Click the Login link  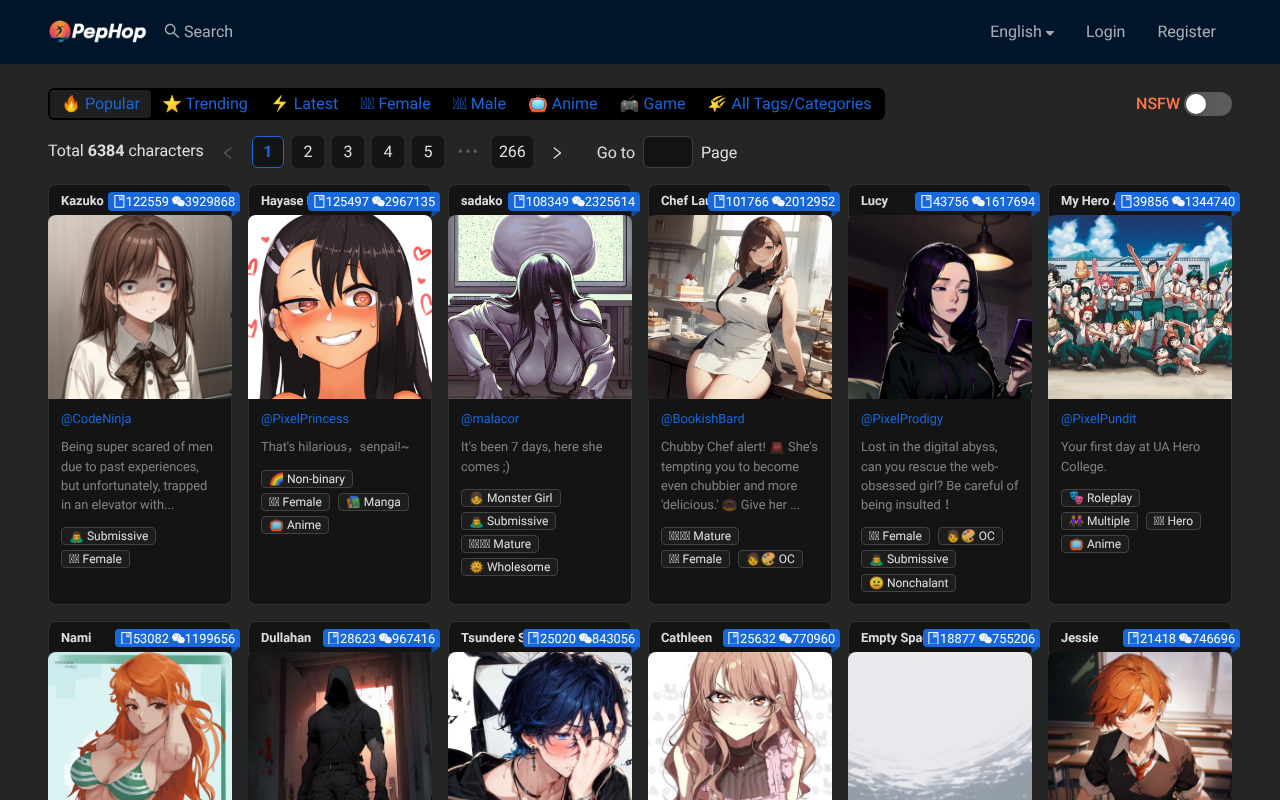click(1105, 32)
